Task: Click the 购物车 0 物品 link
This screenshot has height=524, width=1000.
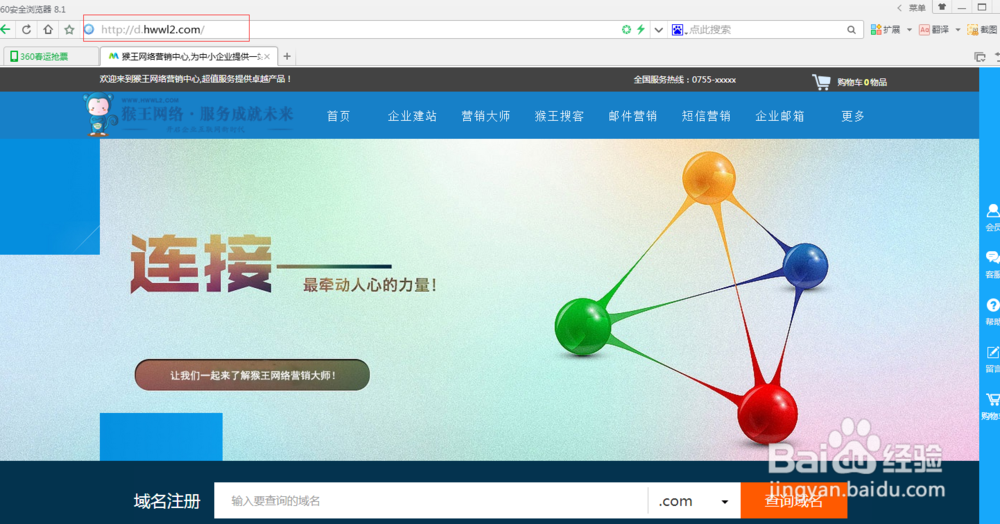Action: coord(862,82)
